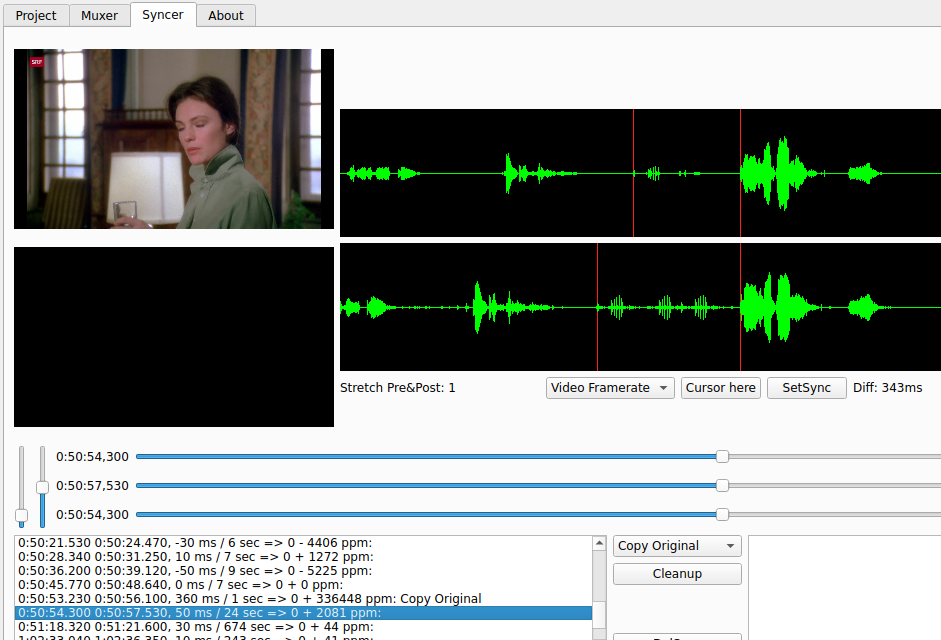Click the sync list scrollbar thumb
The height and width of the screenshot is (640, 941).
point(599,615)
